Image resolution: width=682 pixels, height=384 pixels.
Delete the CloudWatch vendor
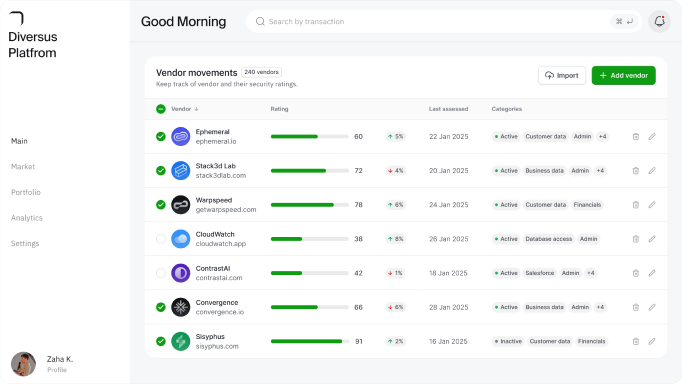pos(635,239)
